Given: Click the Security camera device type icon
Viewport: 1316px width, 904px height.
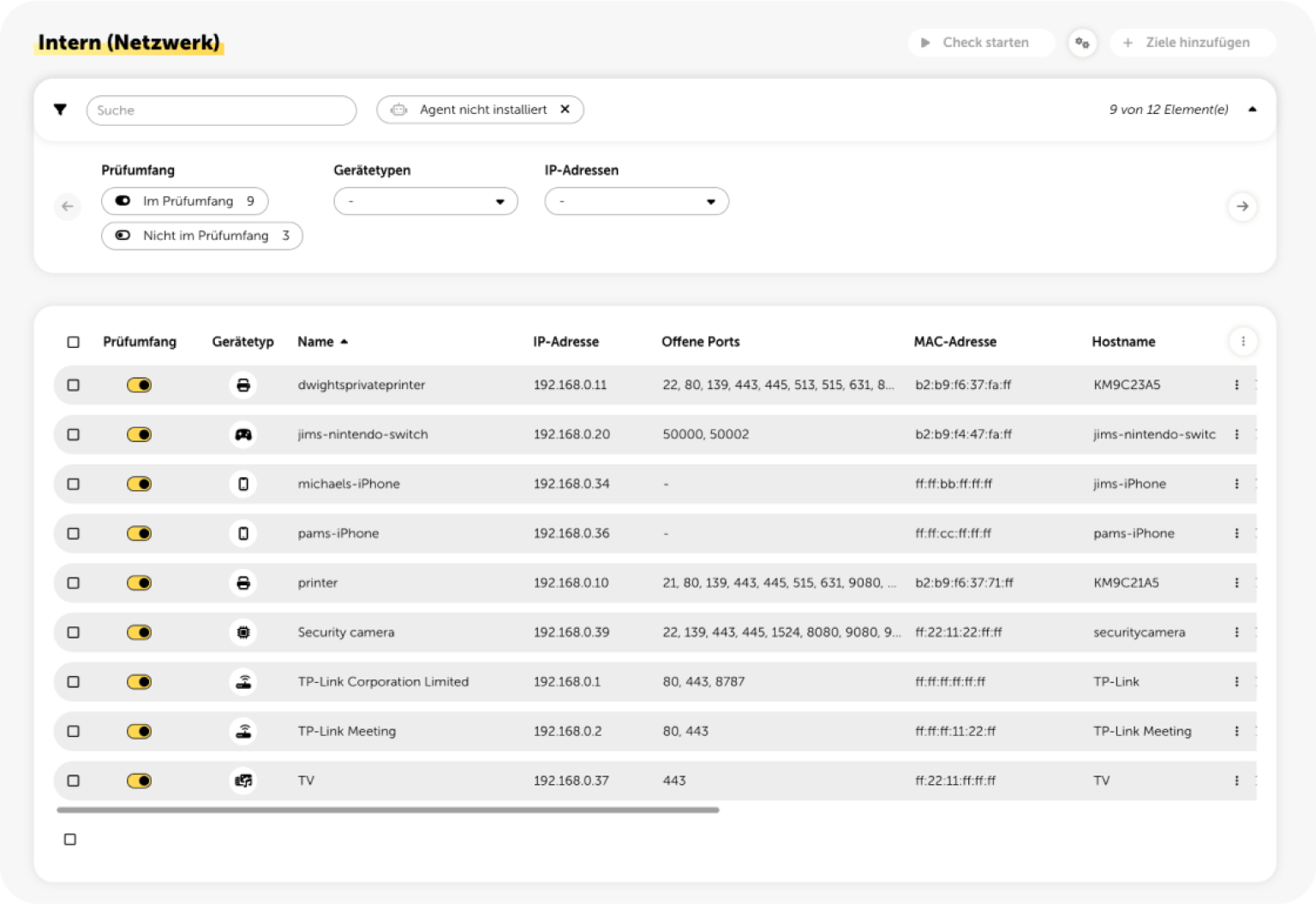Looking at the screenshot, I should [x=243, y=632].
